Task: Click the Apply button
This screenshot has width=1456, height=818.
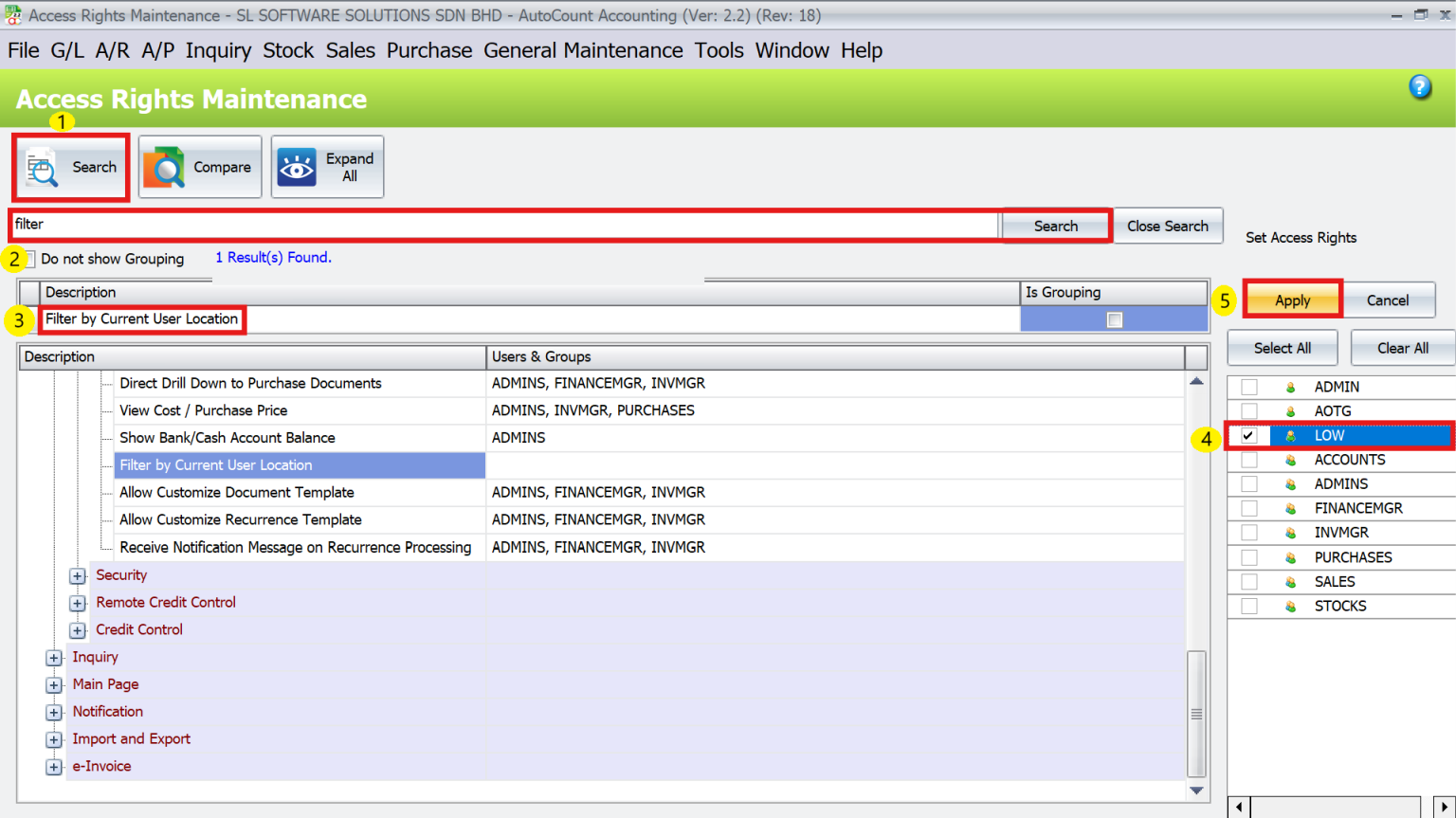Action: coord(1292,300)
